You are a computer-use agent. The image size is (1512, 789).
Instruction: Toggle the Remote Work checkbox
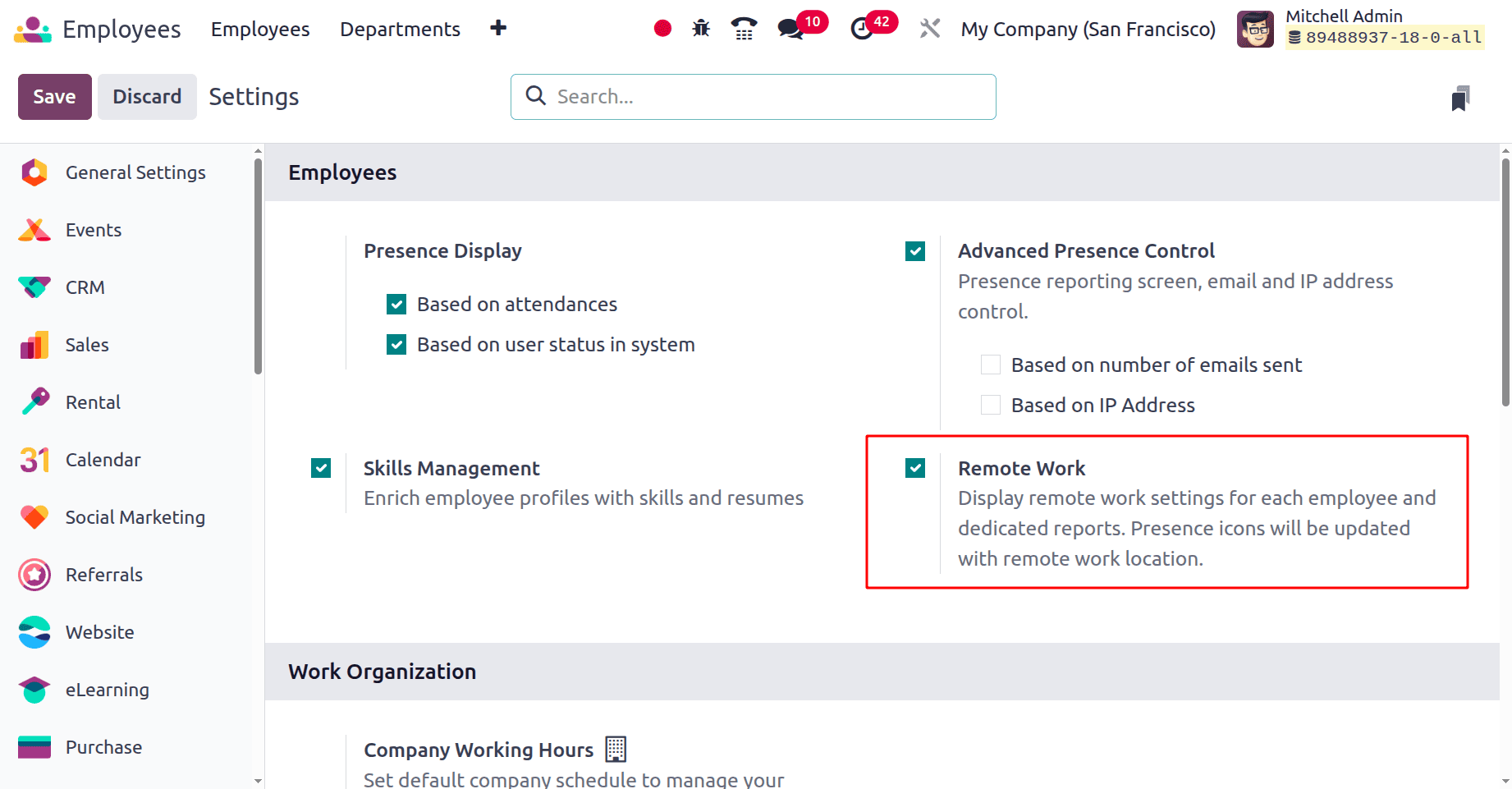[915, 468]
